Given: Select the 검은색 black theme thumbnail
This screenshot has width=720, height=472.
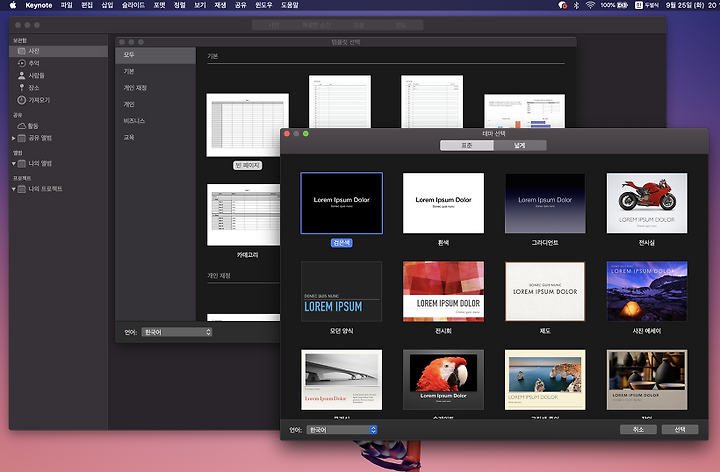Looking at the screenshot, I should click(342, 203).
